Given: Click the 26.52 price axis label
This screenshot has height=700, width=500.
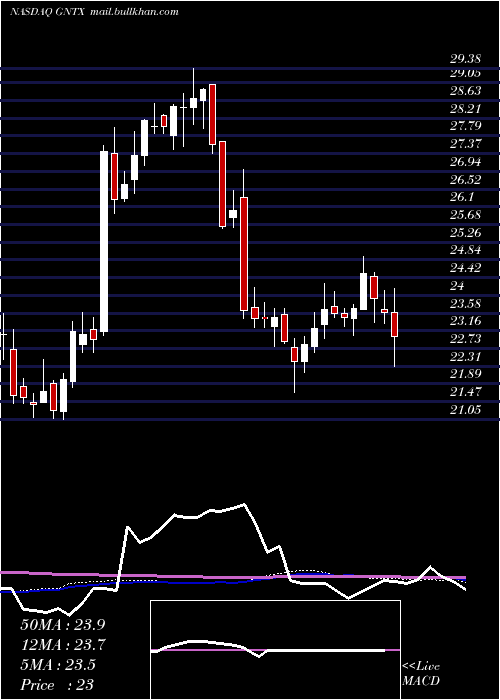Looking at the screenshot, I should click(x=465, y=179).
